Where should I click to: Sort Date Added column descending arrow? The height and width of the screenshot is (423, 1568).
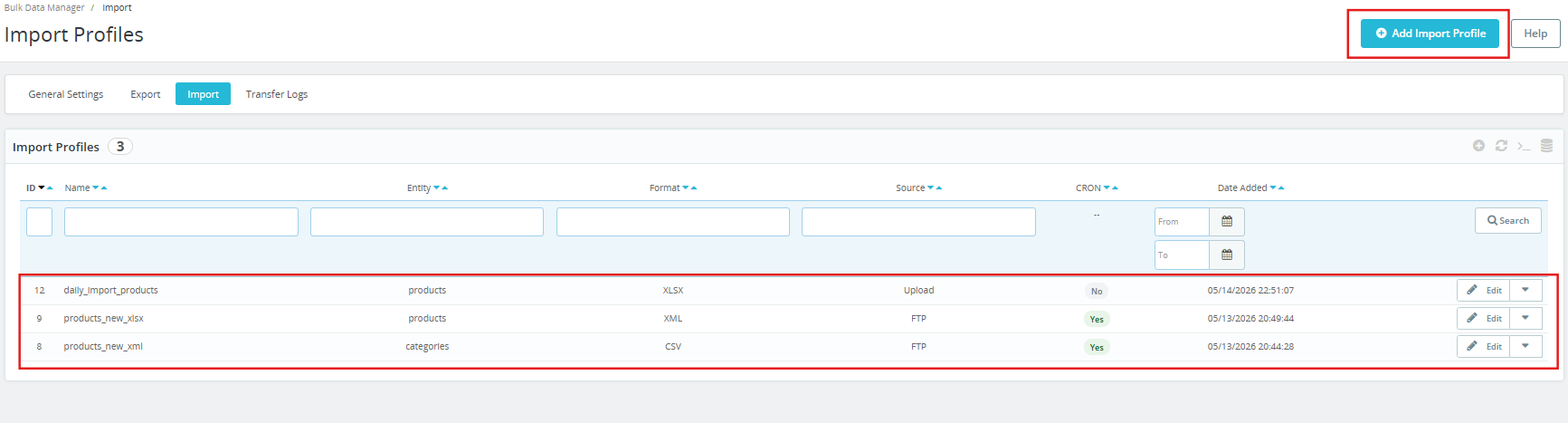tap(1274, 188)
